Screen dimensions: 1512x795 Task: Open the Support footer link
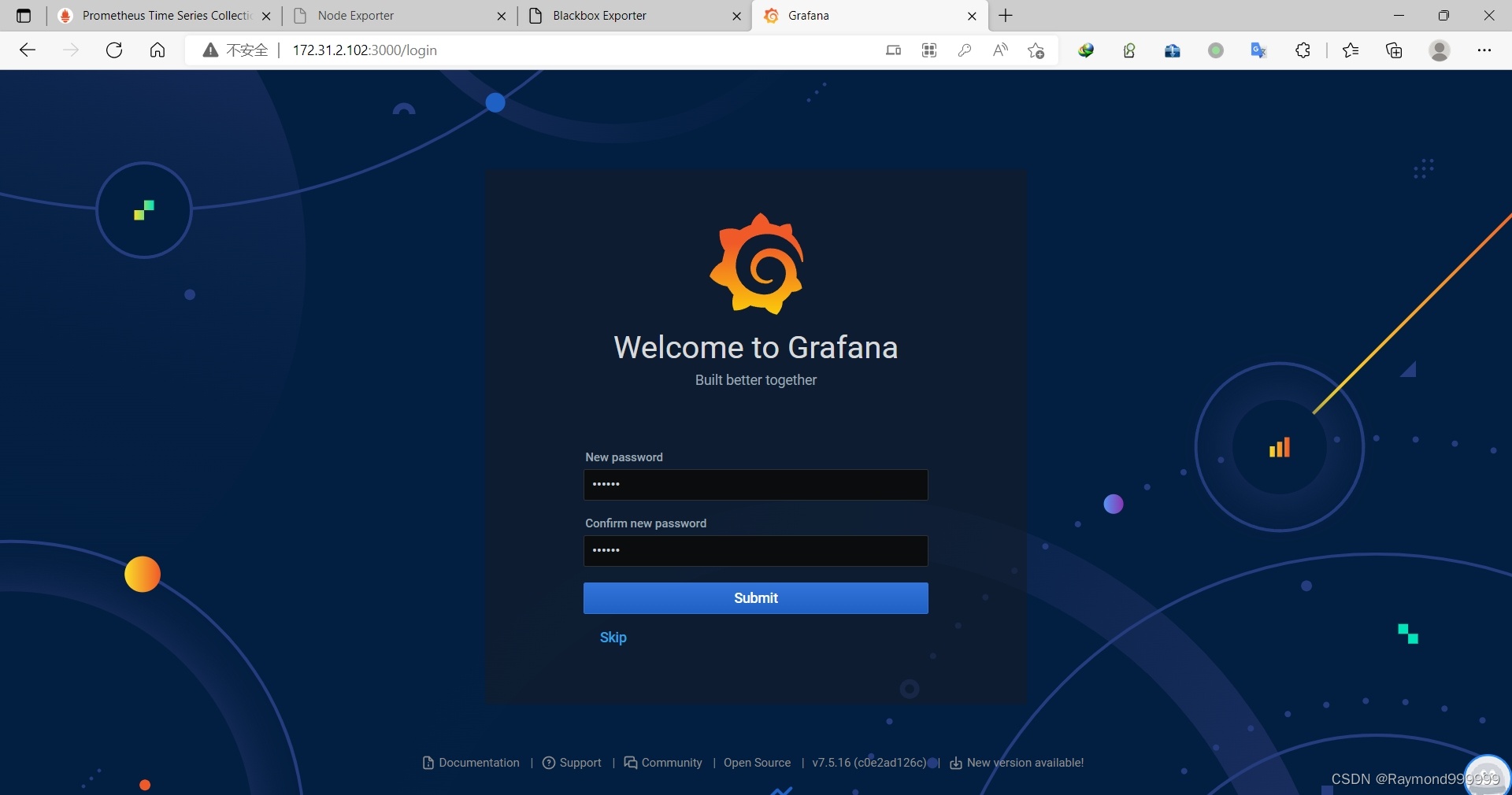tap(572, 763)
